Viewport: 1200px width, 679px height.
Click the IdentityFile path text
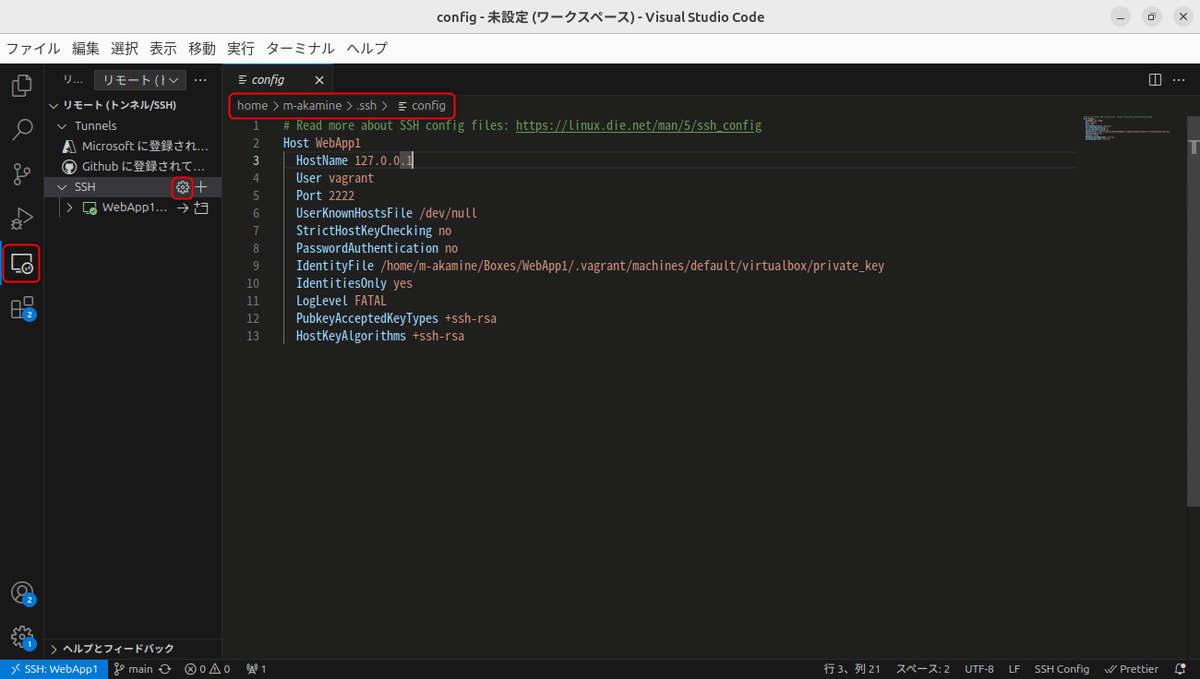pyautogui.click(x=632, y=266)
